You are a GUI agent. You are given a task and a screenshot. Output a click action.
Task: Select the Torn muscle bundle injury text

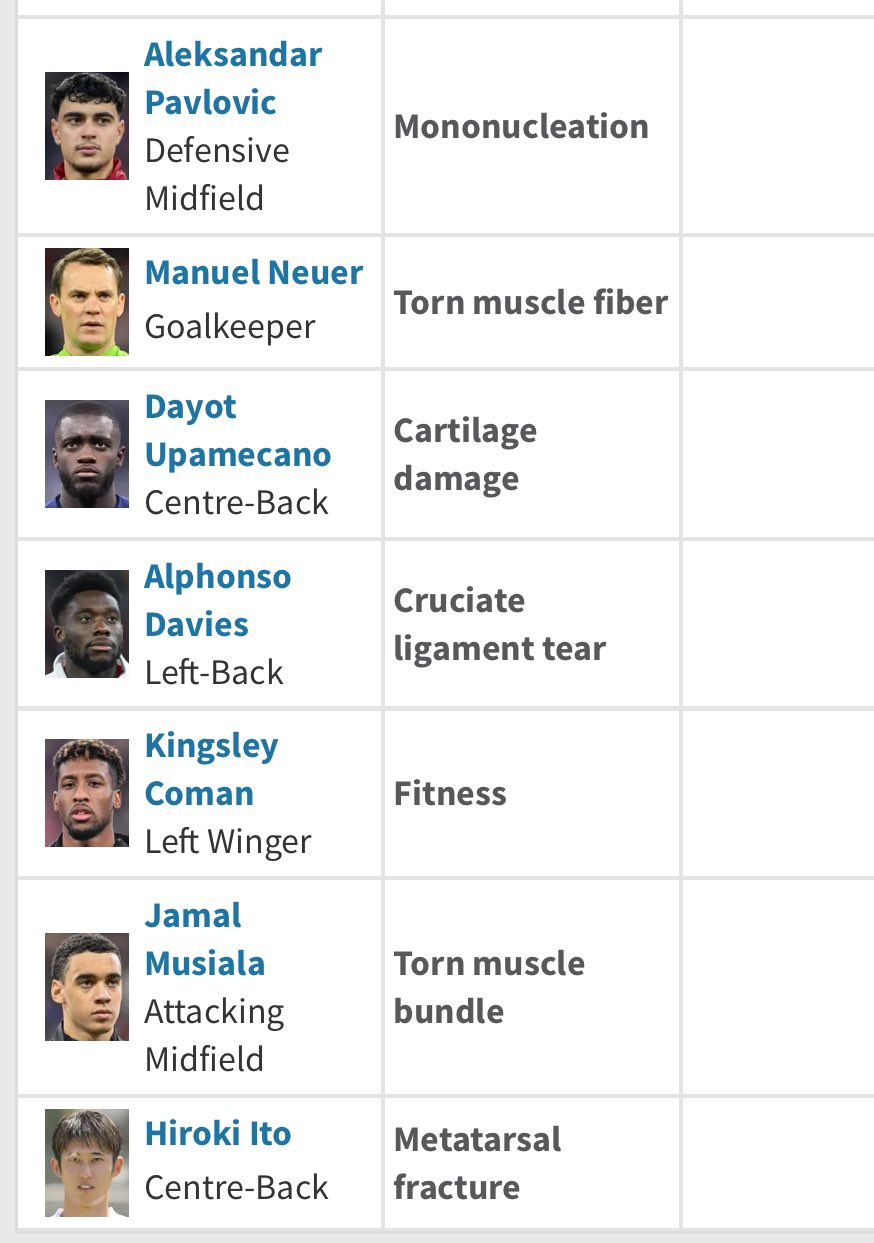(489, 988)
